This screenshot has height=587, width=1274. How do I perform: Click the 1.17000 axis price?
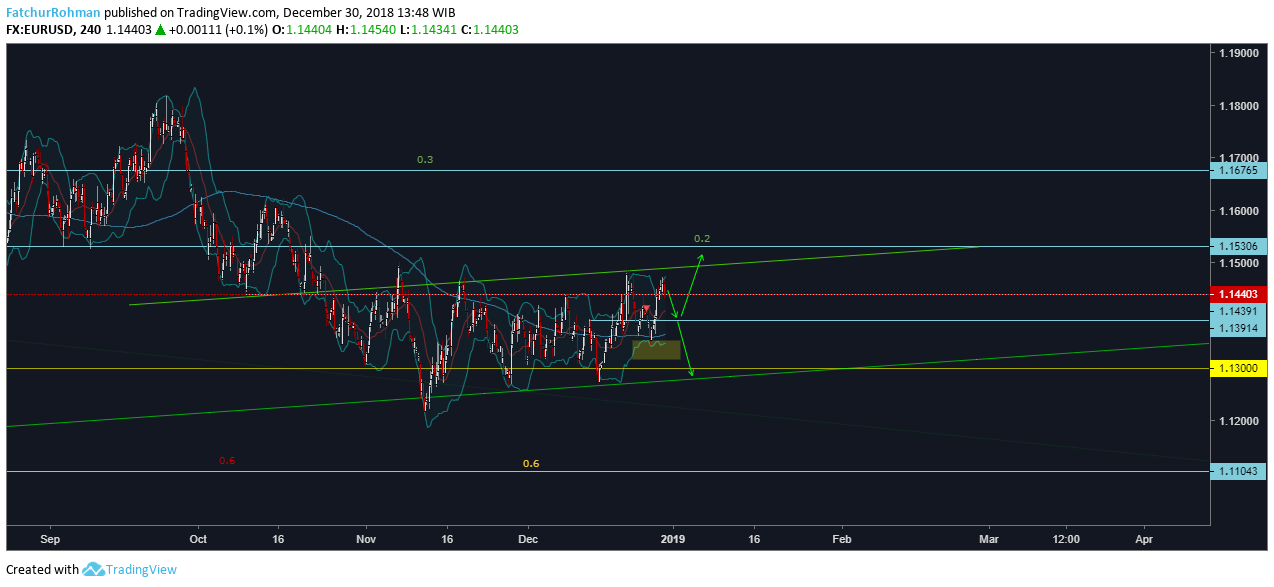point(1238,158)
